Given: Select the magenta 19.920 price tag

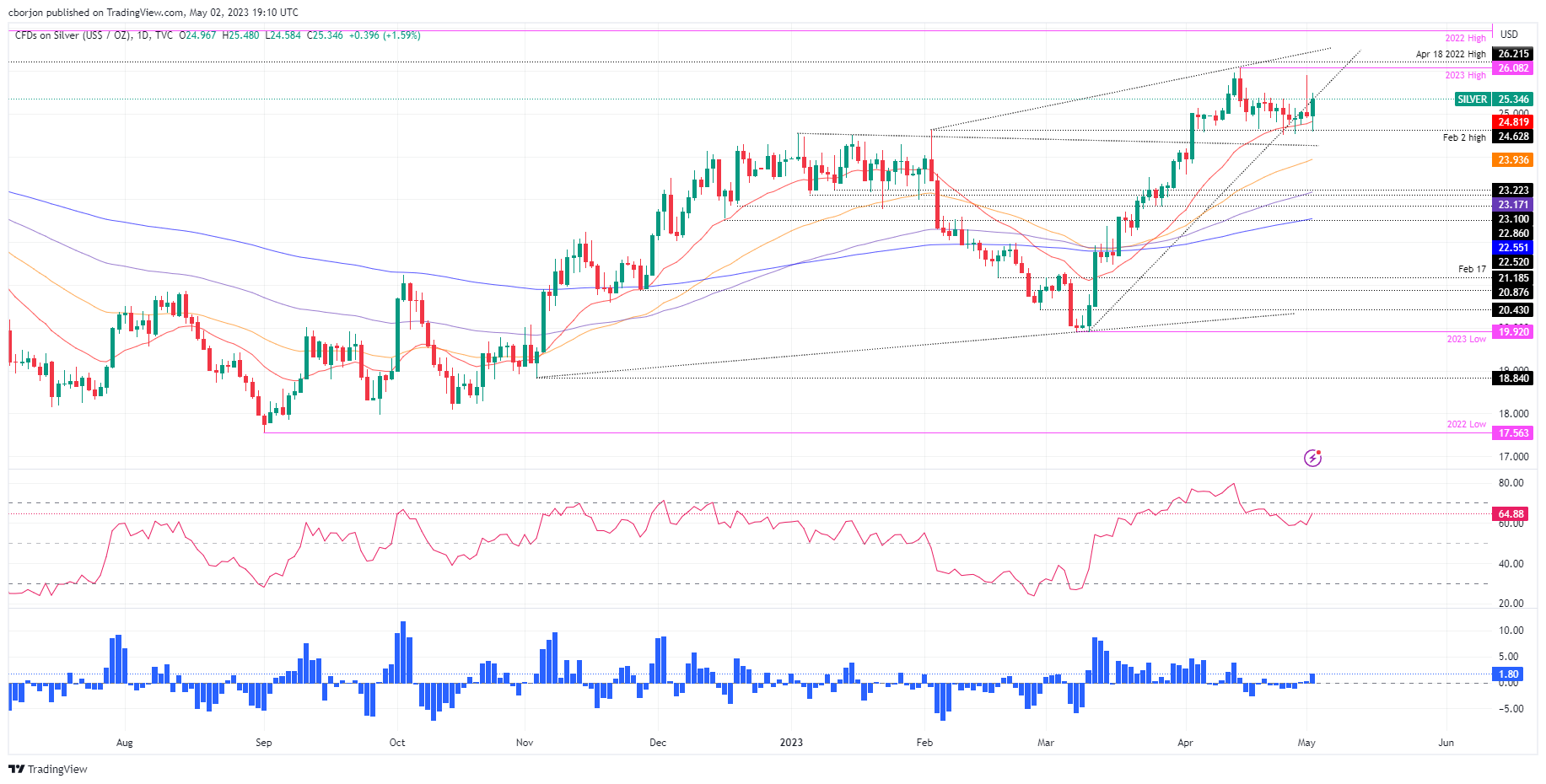Looking at the screenshot, I should point(1514,332).
